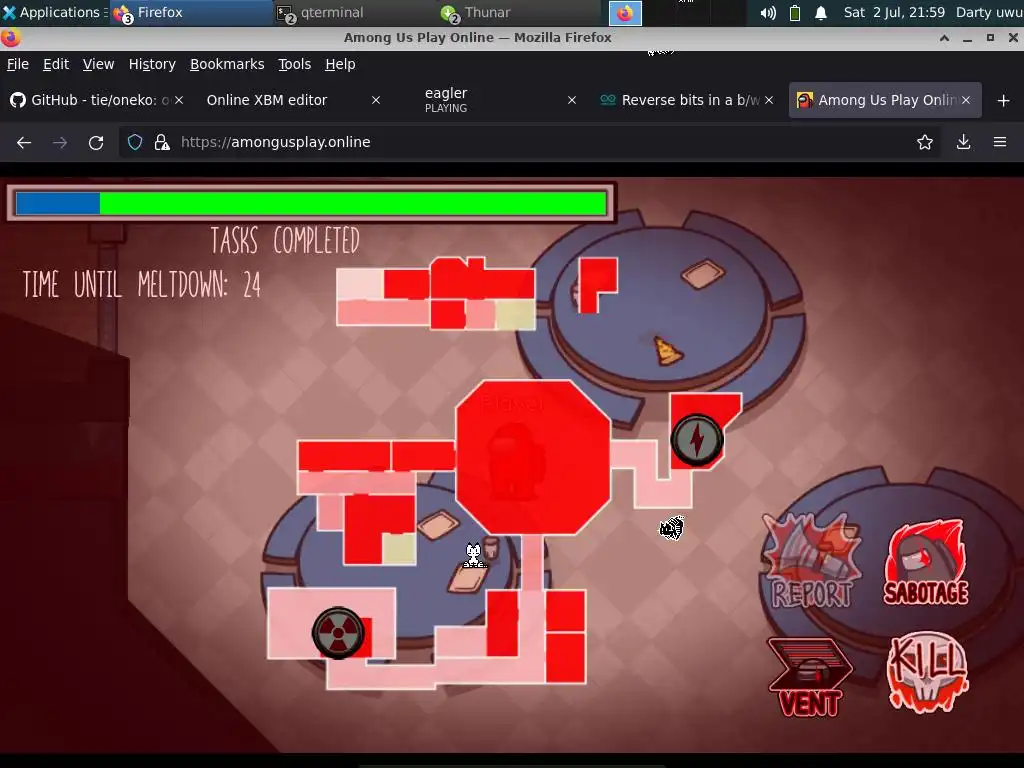Switch to the GitHub tie/oneko tab
1024x768 pixels.
click(98, 100)
